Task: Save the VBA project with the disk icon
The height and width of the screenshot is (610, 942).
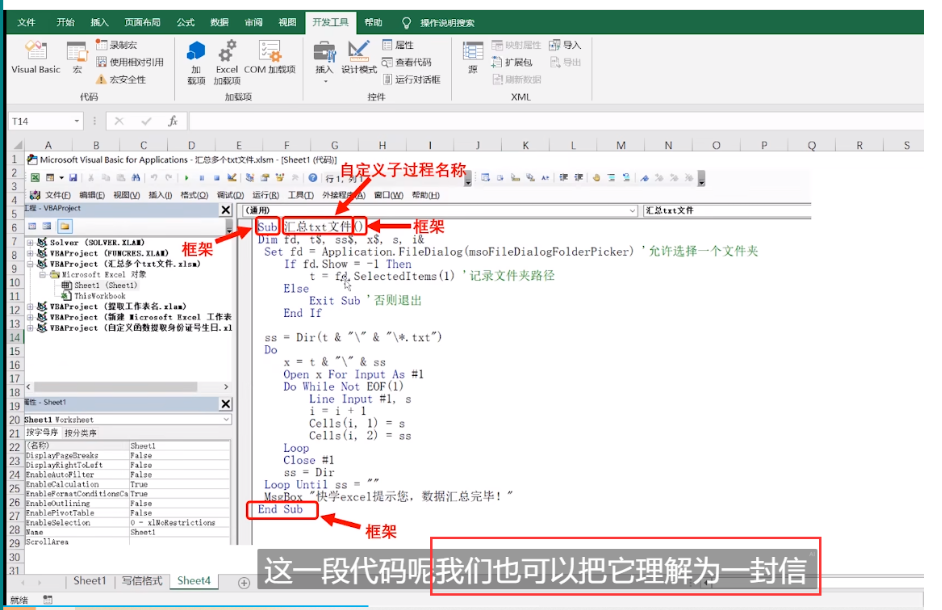Action: 73,178
